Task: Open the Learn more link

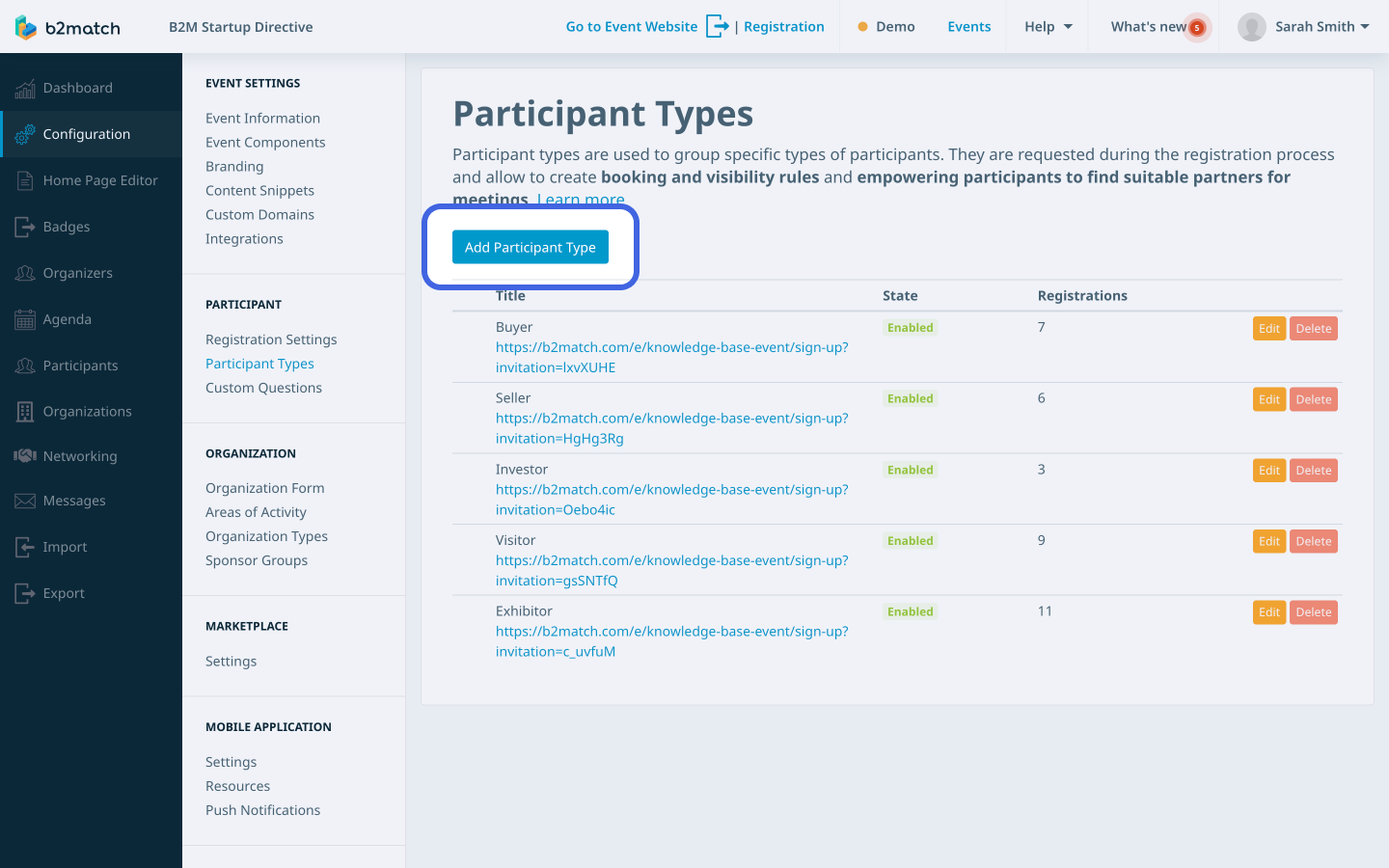Action: pos(581,199)
